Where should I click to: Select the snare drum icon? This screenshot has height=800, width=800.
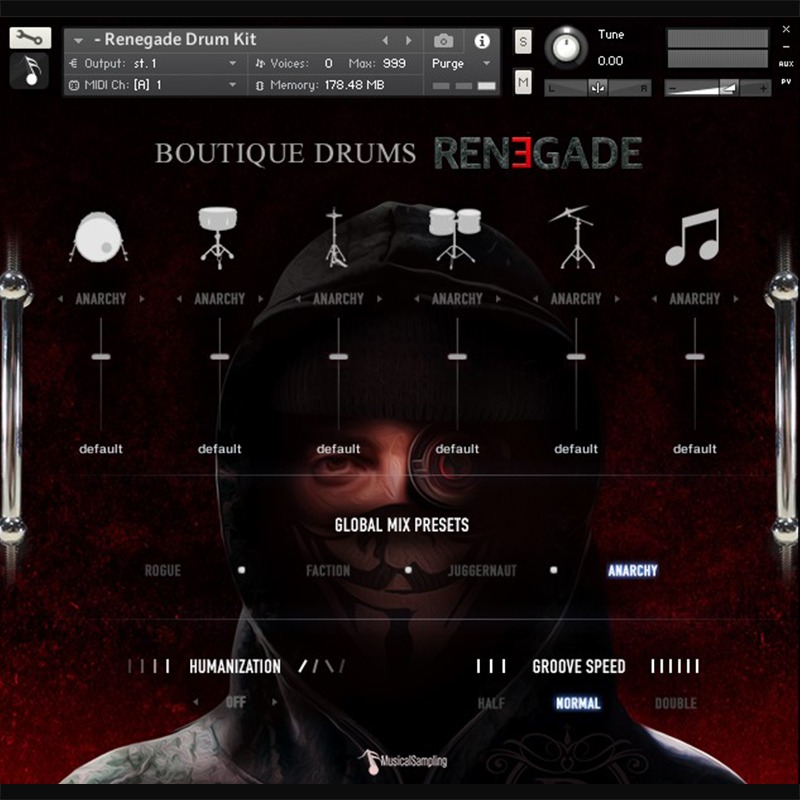click(218, 238)
